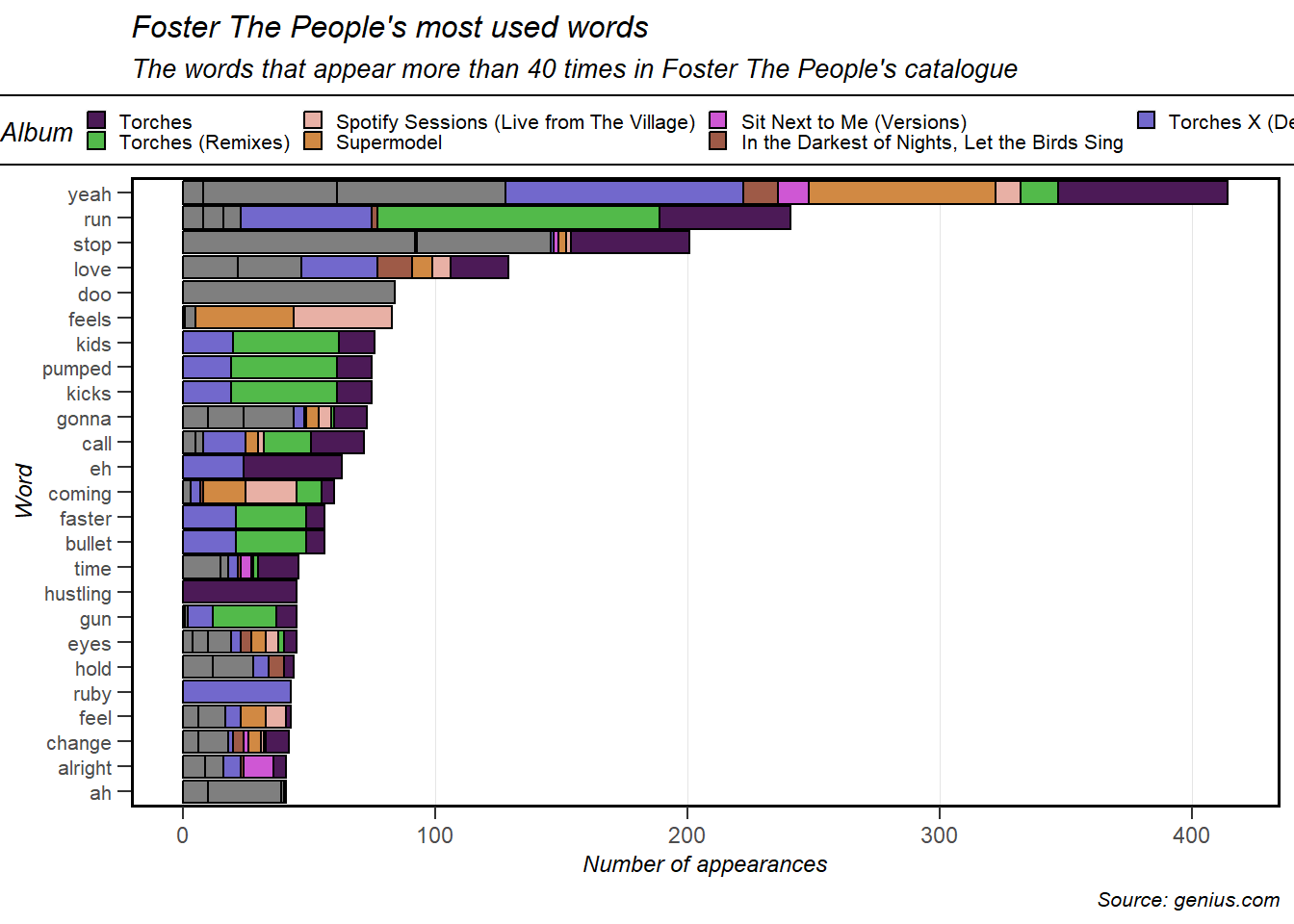Click the blue bar for the word ruby
Viewport: 1294px width, 924px height.
click(237, 692)
